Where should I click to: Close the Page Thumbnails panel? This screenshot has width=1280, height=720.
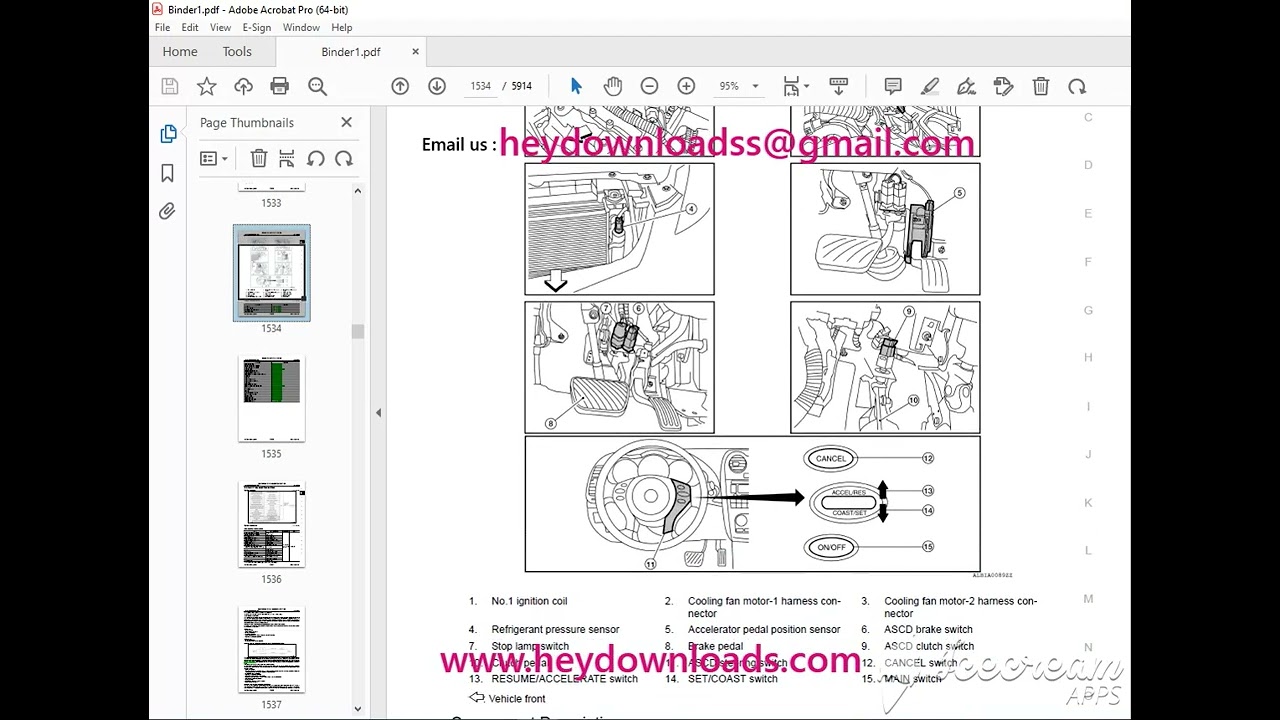click(x=346, y=122)
